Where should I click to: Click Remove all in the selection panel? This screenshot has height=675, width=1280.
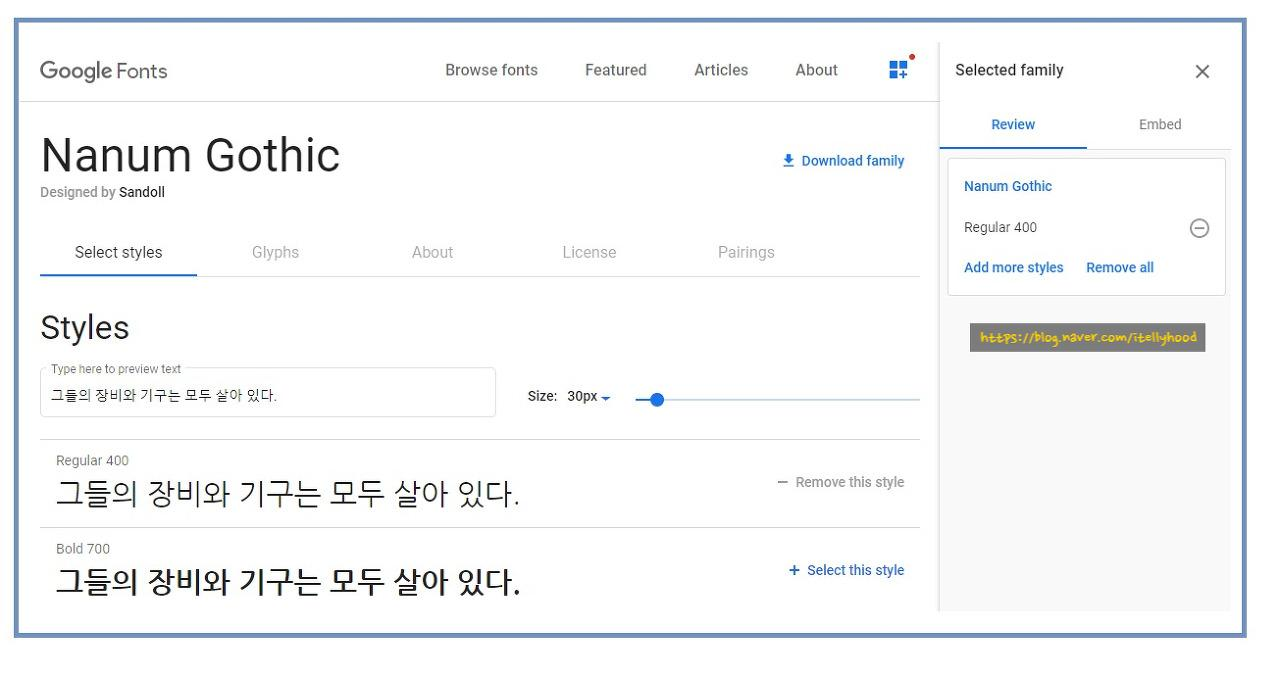1120,267
